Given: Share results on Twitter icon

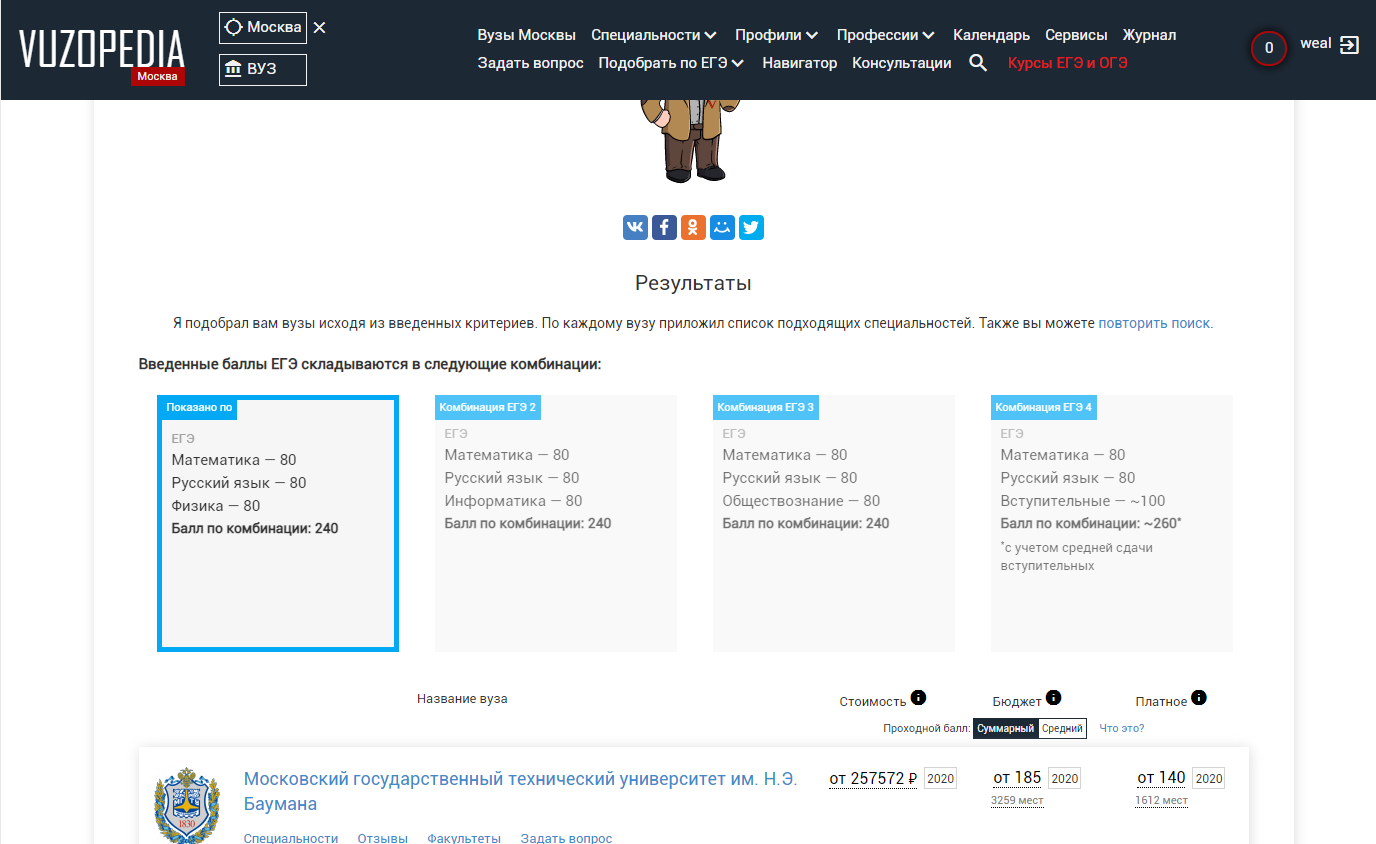Looking at the screenshot, I should [x=751, y=227].
